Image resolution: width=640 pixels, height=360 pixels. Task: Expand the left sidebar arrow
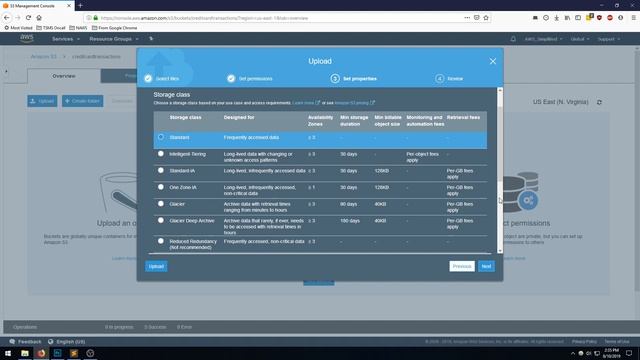[6, 71]
